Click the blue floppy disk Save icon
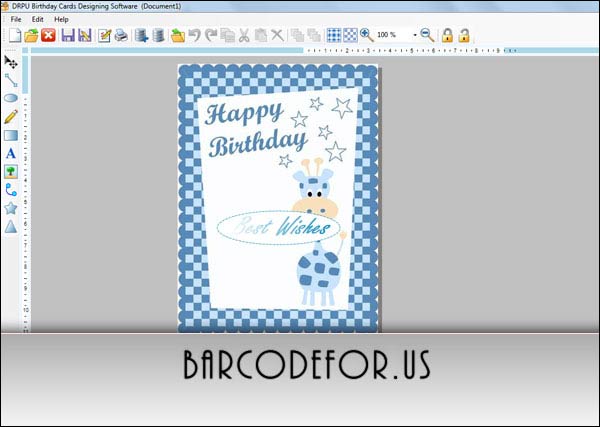 click(67, 36)
